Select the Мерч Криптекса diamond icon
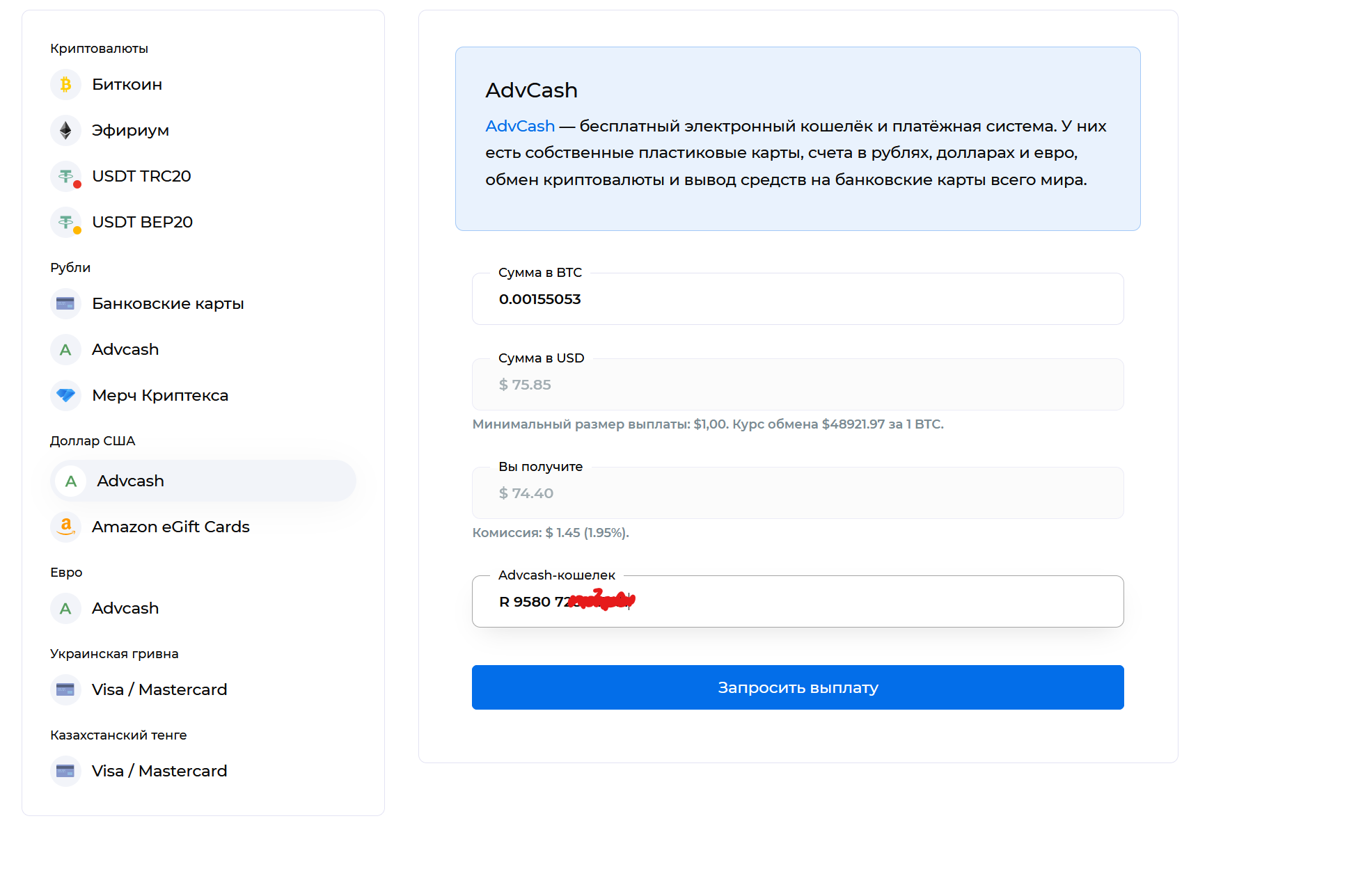This screenshot has width=1372, height=894. (x=65, y=396)
